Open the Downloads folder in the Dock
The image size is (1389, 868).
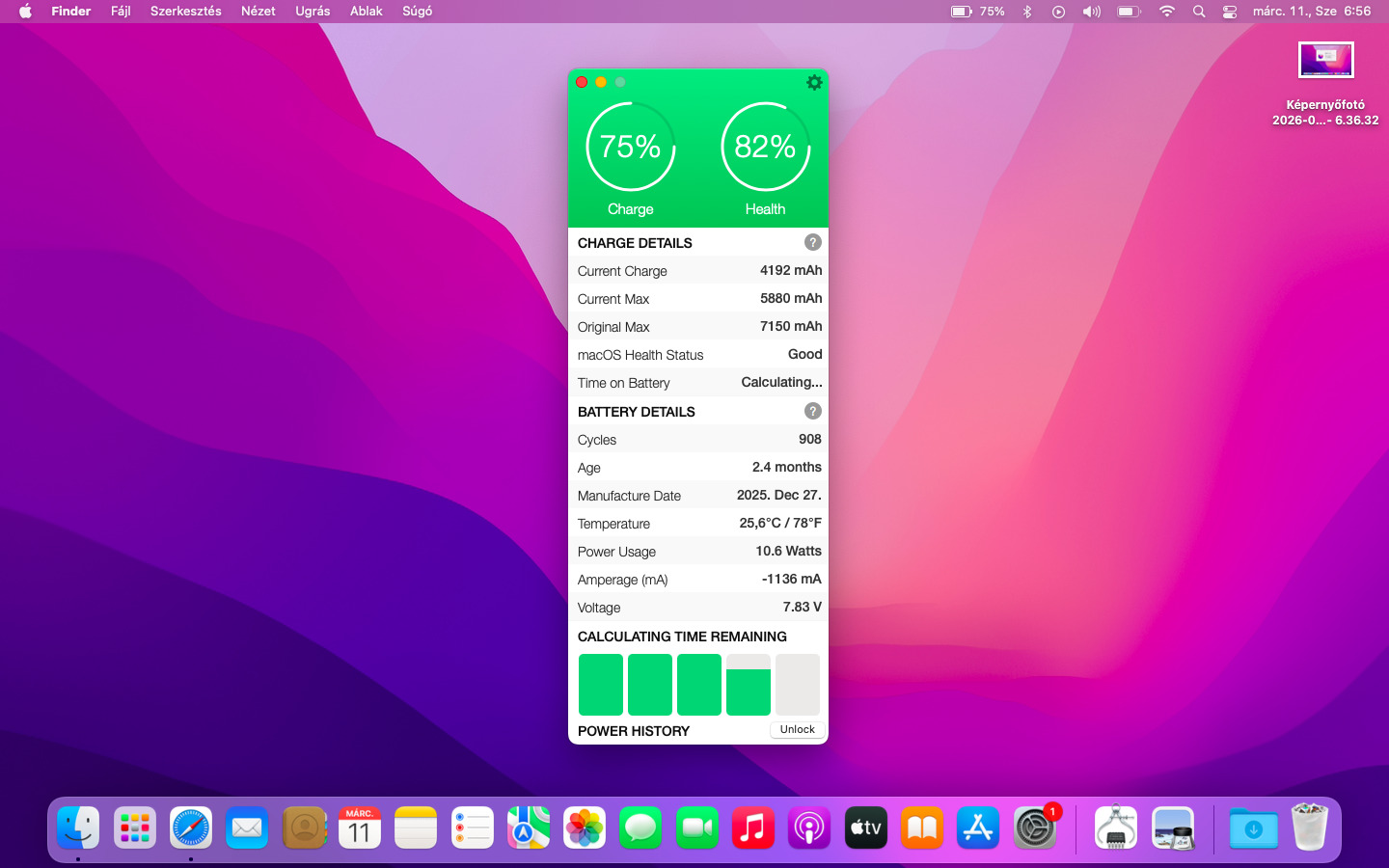1253,827
